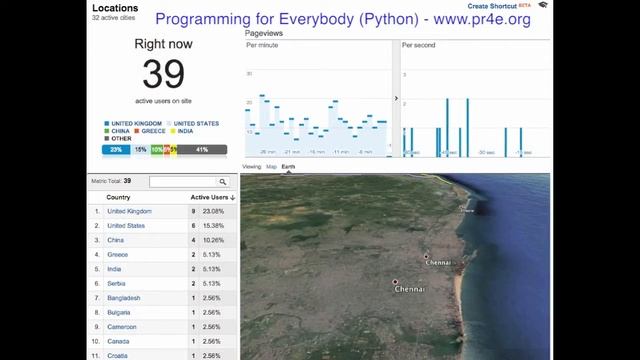640x360 pixels.
Task: Click the 39 active users count
Action: tap(163, 74)
